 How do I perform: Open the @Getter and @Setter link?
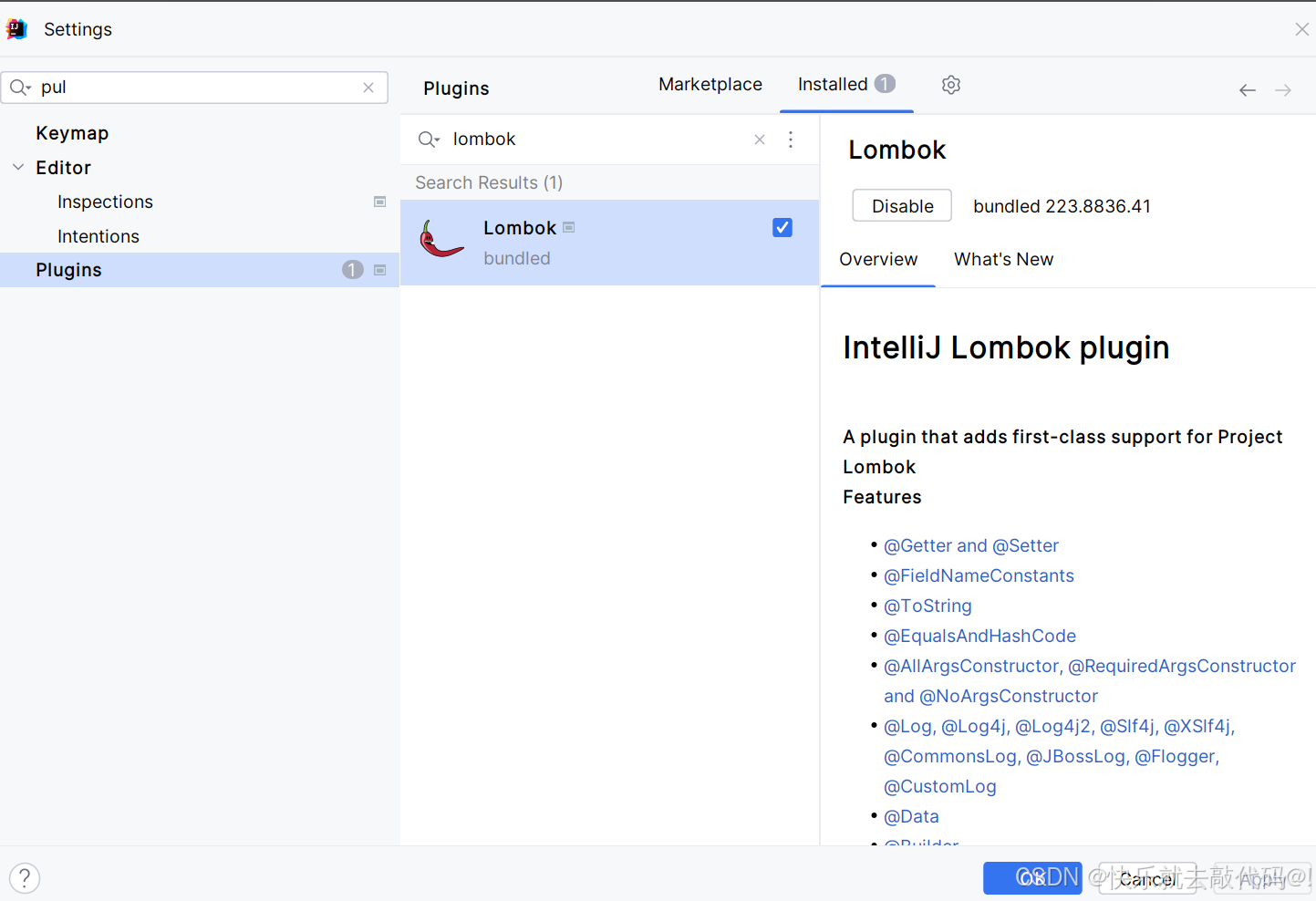971,545
